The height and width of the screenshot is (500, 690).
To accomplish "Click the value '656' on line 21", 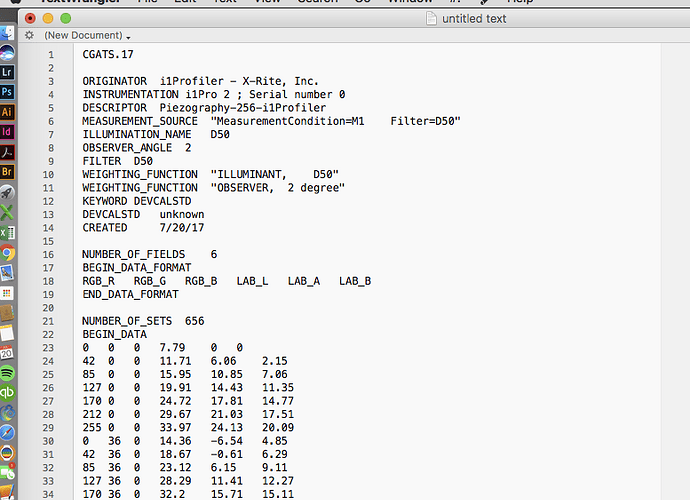I will (195, 321).
